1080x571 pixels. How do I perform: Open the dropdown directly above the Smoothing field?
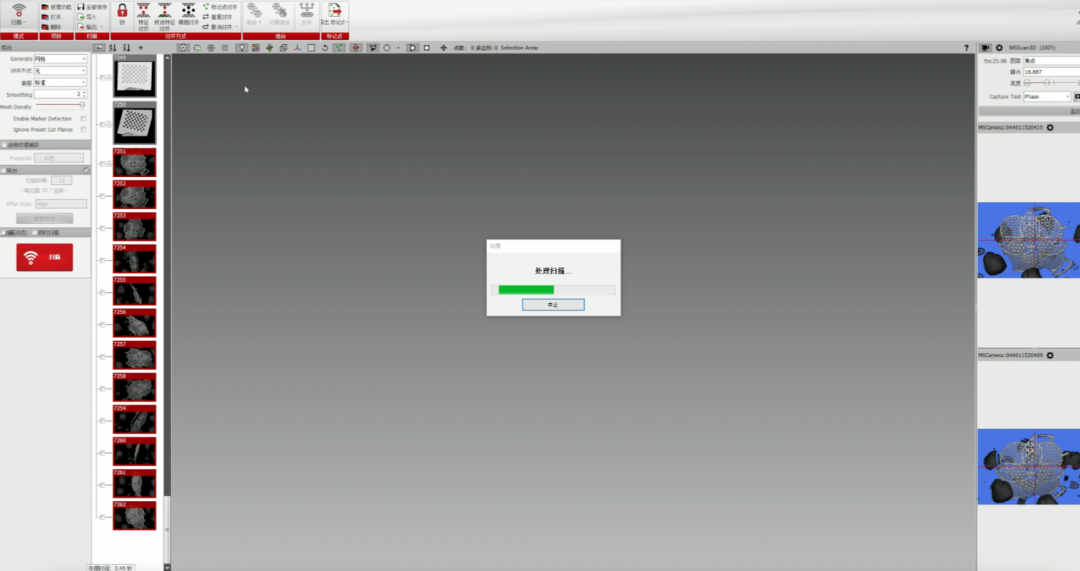(61, 83)
